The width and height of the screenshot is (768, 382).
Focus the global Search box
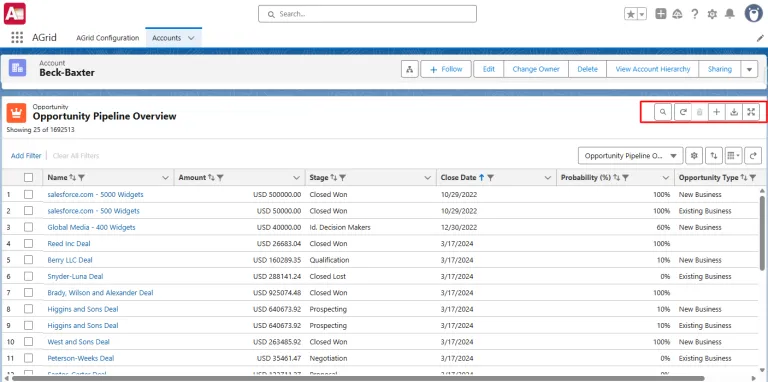[x=367, y=14]
